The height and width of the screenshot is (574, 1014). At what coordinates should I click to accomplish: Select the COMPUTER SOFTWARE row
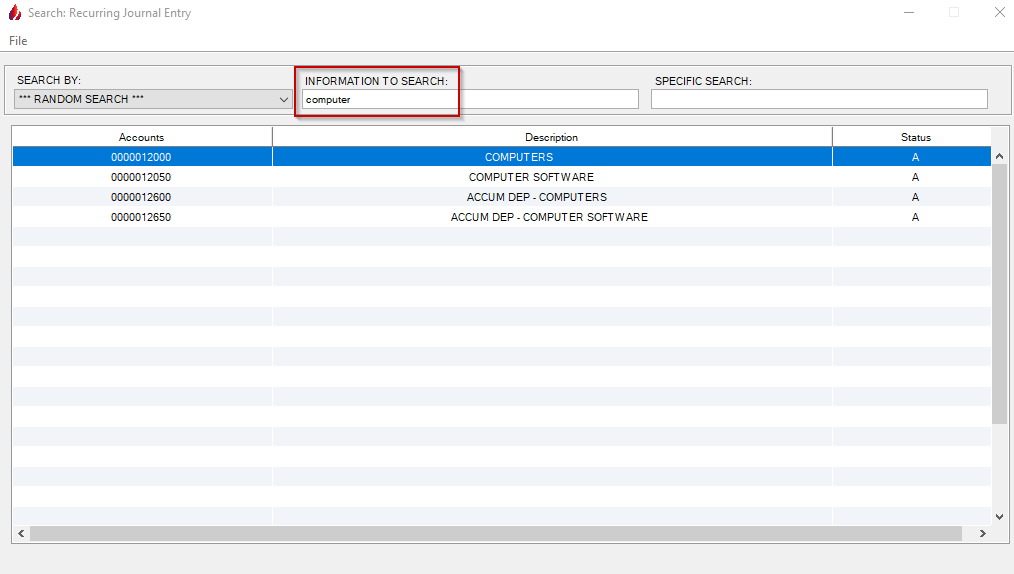[531, 177]
